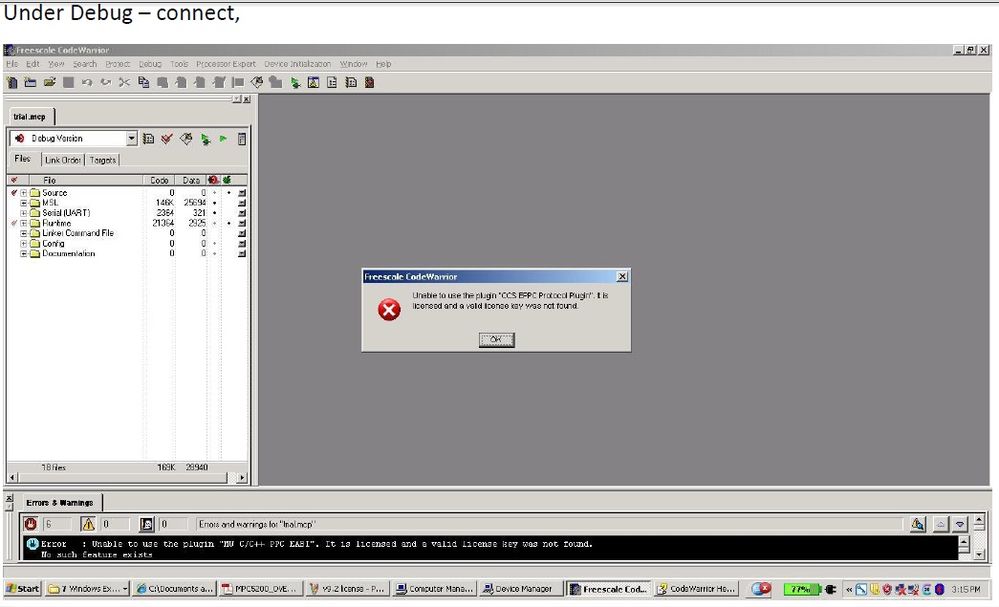Open the popup icon on Runtime row
The height and width of the screenshot is (607, 999).
(x=242, y=223)
